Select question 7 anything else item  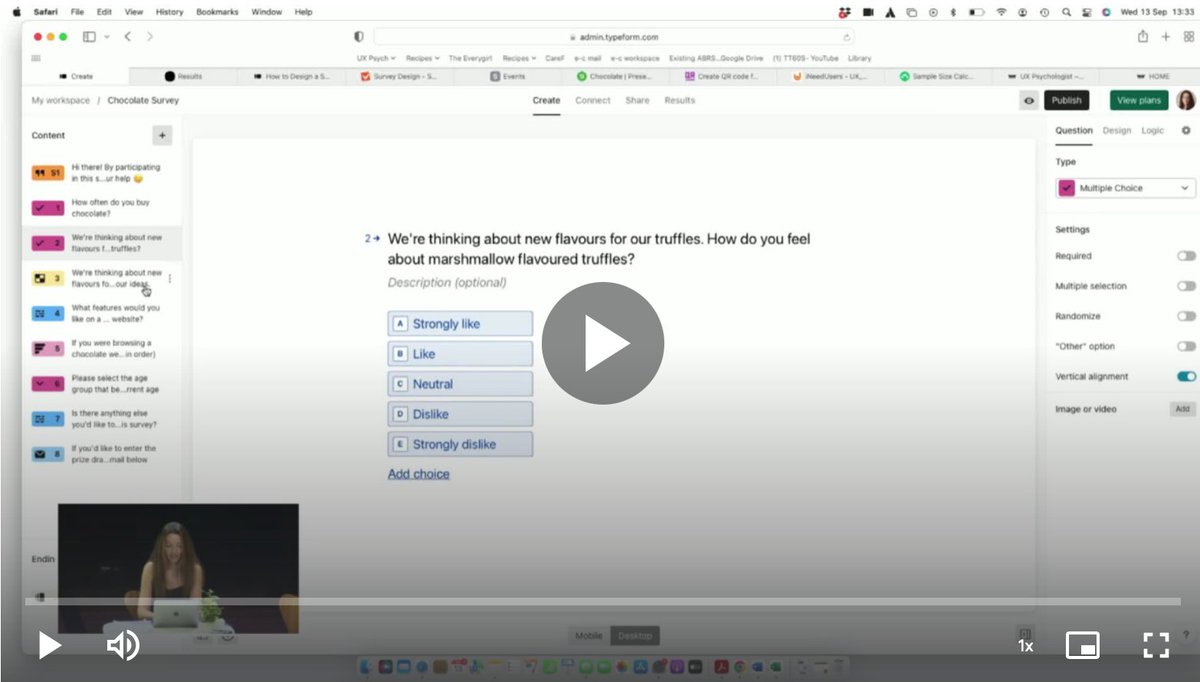click(x=102, y=419)
